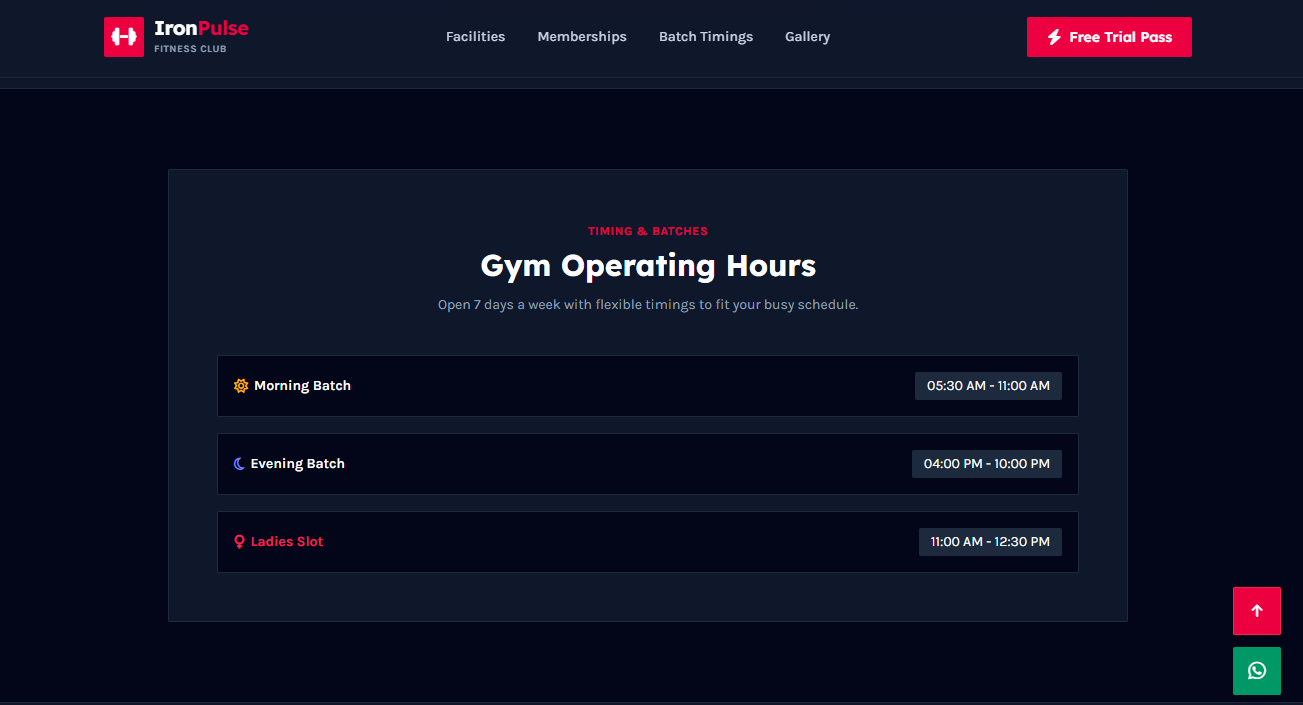
Task: Click the female symbol icon beside Ladies Slot
Action: [x=239, y=542]
